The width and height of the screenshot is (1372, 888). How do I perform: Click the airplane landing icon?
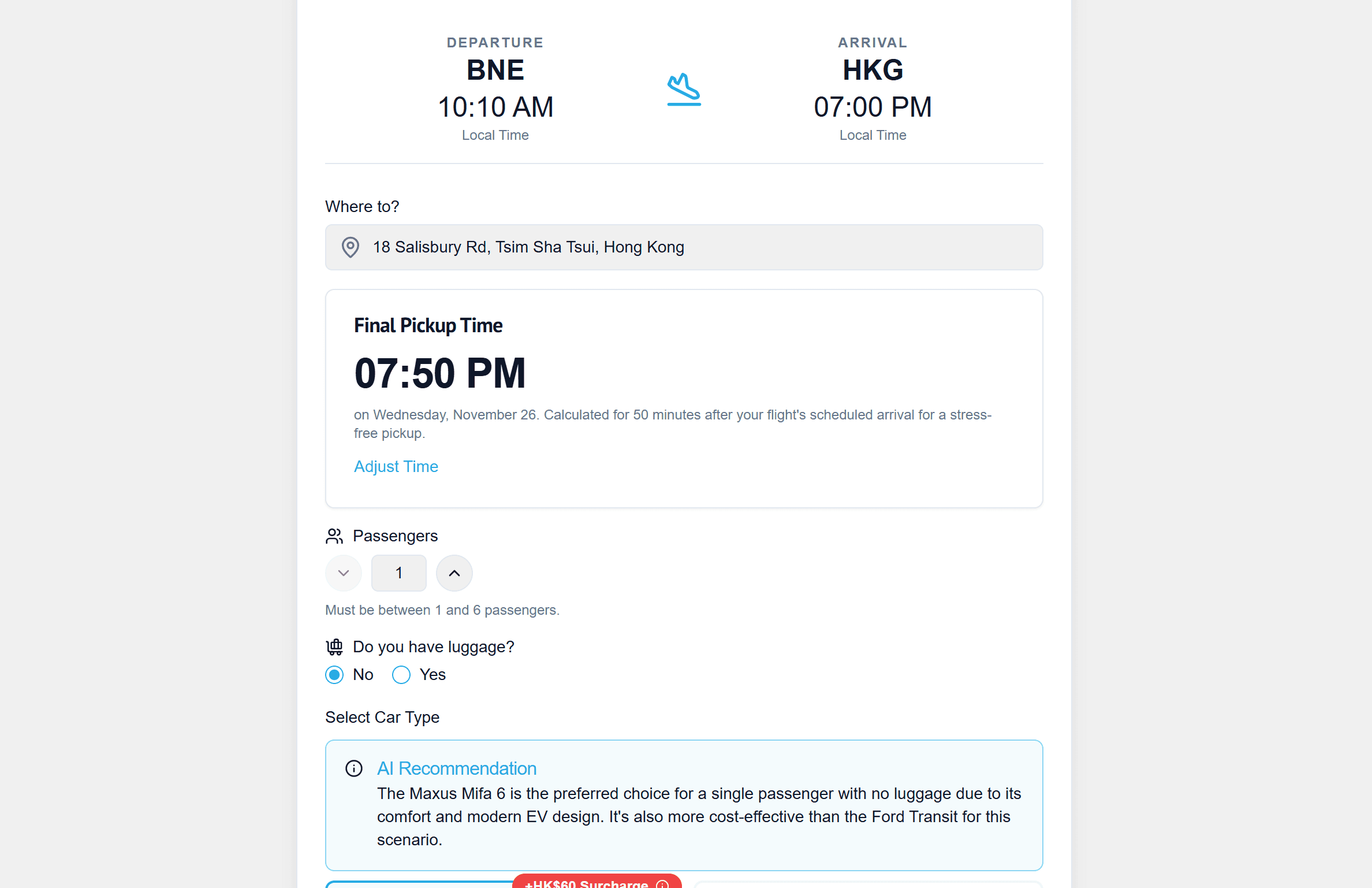click(x=684, y=90)
